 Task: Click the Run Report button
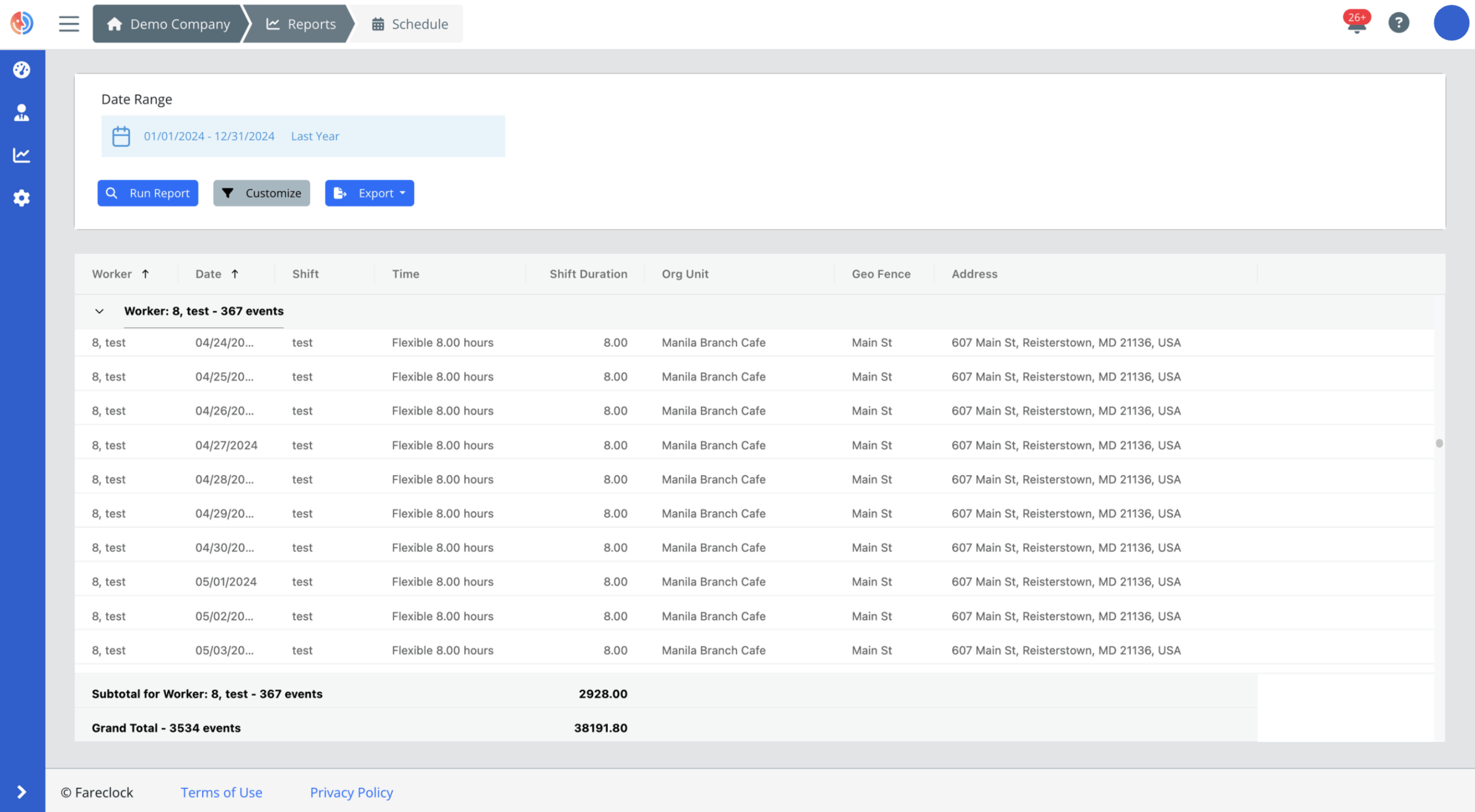(147, 193)
